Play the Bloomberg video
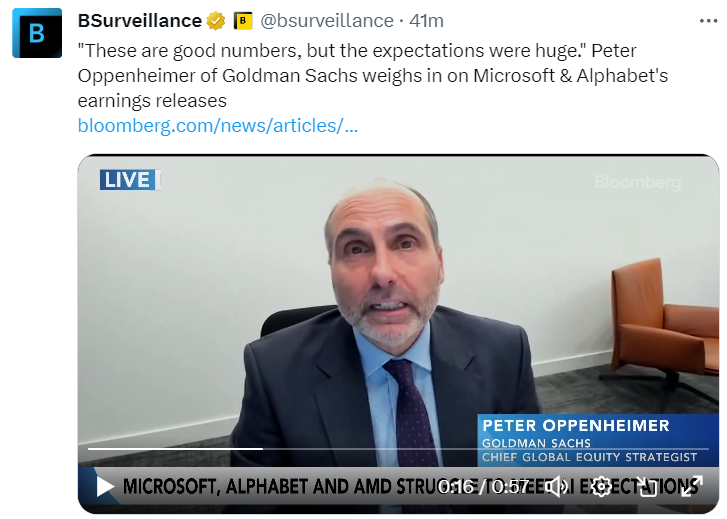Image resolution: width=727 pixels, height=519 pixels. 105,487
